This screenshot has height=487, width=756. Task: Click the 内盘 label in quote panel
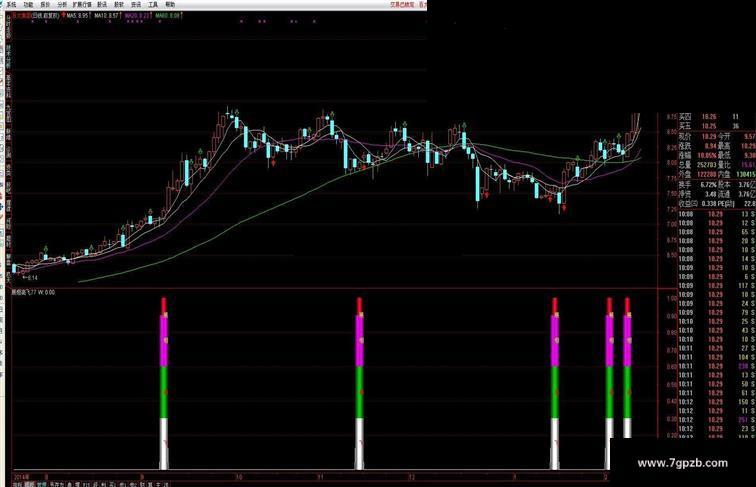click(x=725, y=174)
